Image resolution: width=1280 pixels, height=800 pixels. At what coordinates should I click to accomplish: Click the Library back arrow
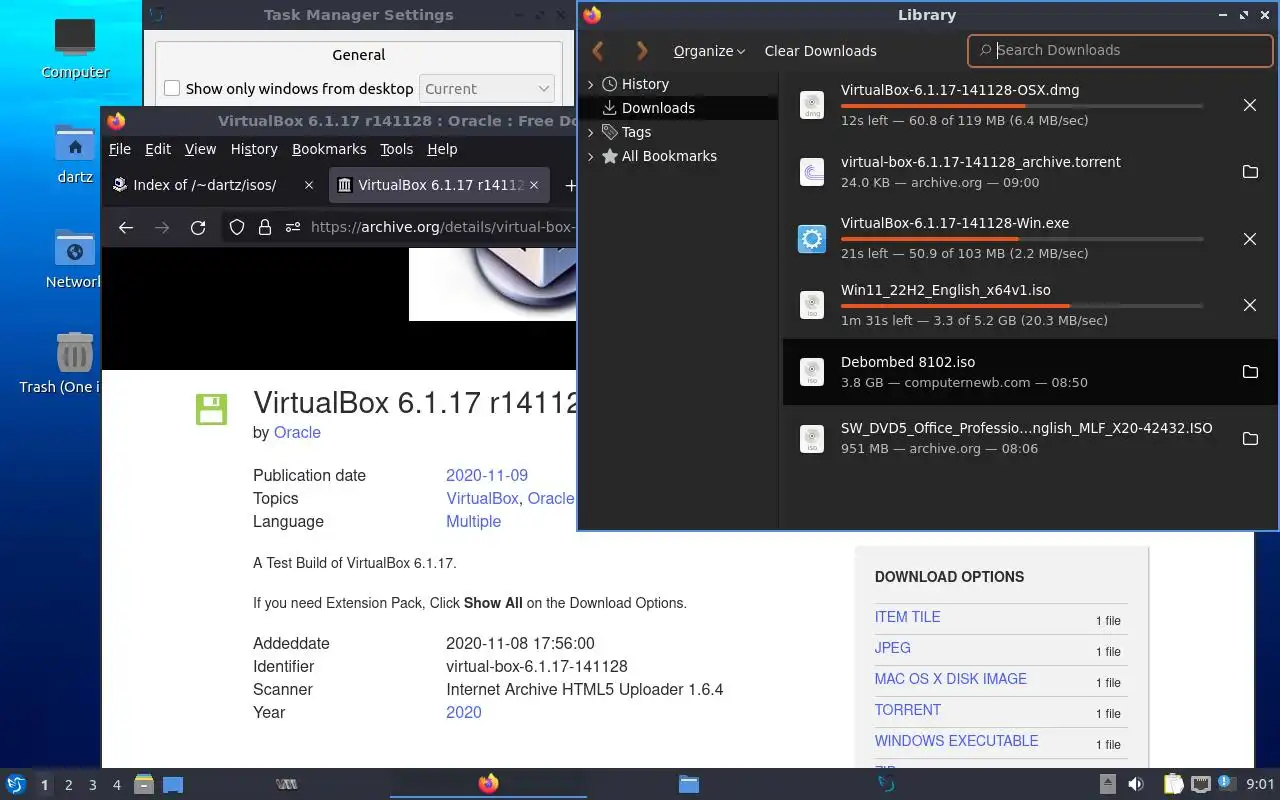(x=599, y=51)
